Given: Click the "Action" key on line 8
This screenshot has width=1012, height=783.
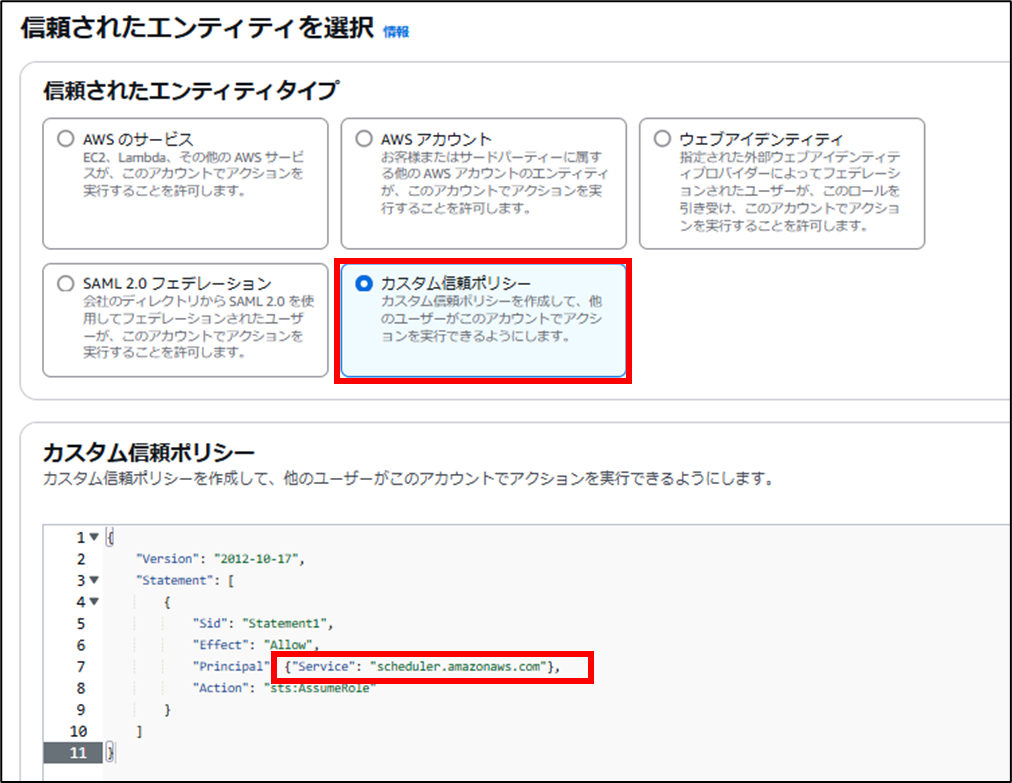Looking at the screenshot, I should 221,688.
